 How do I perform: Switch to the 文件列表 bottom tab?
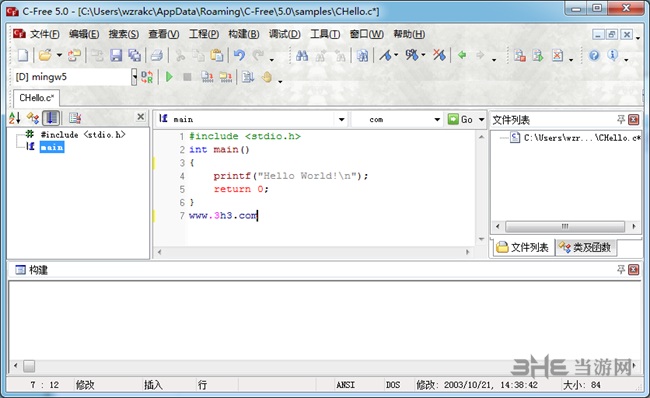tap(523, 248)
